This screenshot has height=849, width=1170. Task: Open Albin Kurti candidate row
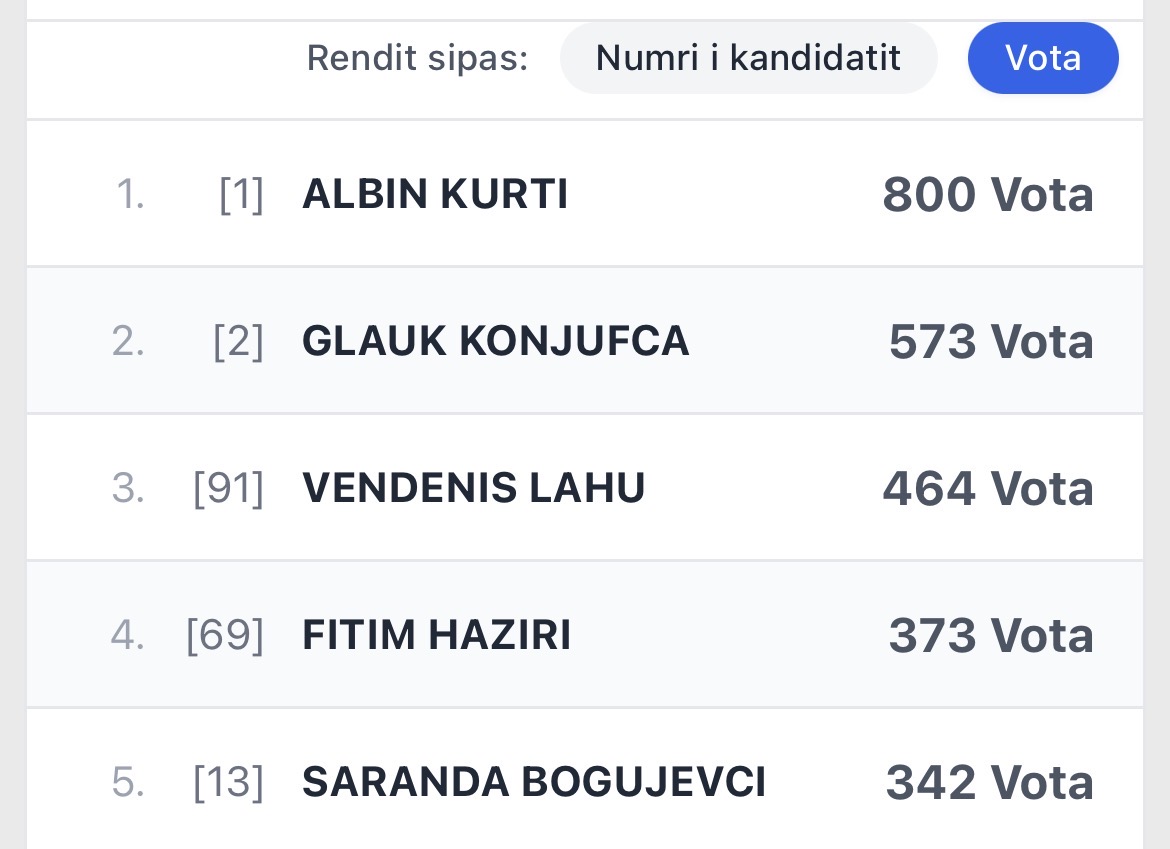[435, 194]
